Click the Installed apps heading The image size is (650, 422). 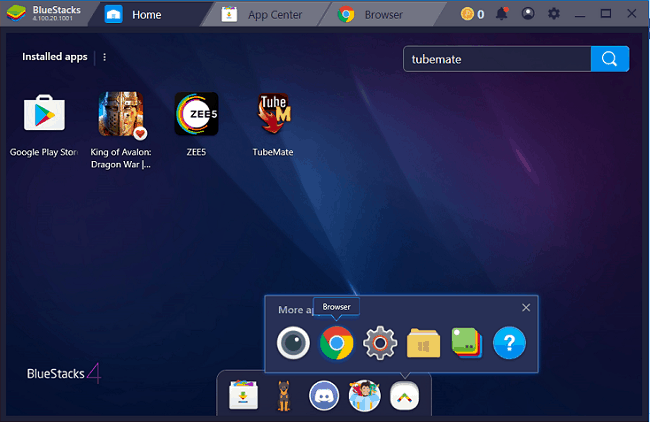(55, 57)
